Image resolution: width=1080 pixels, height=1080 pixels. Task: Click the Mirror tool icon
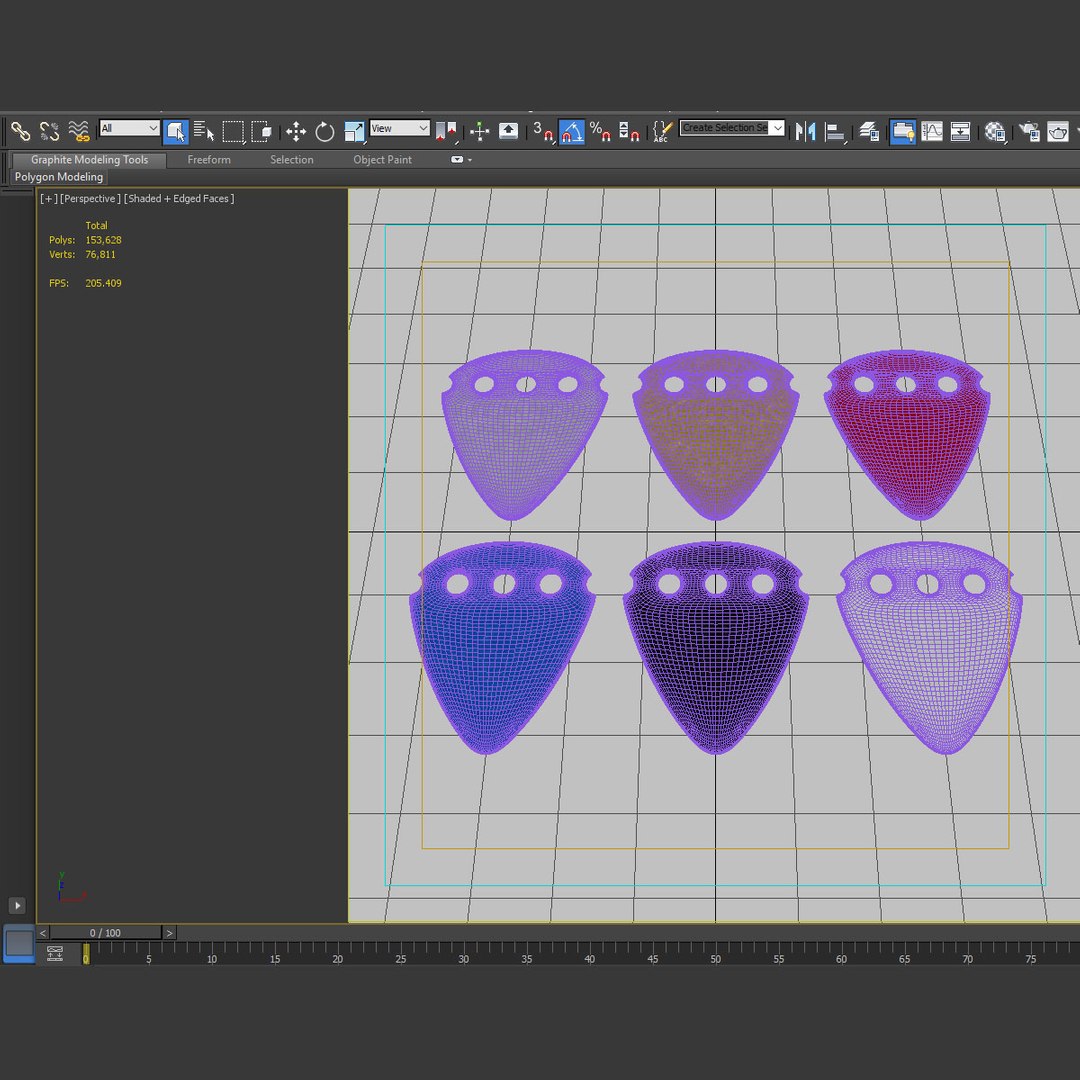pos(805,131)
